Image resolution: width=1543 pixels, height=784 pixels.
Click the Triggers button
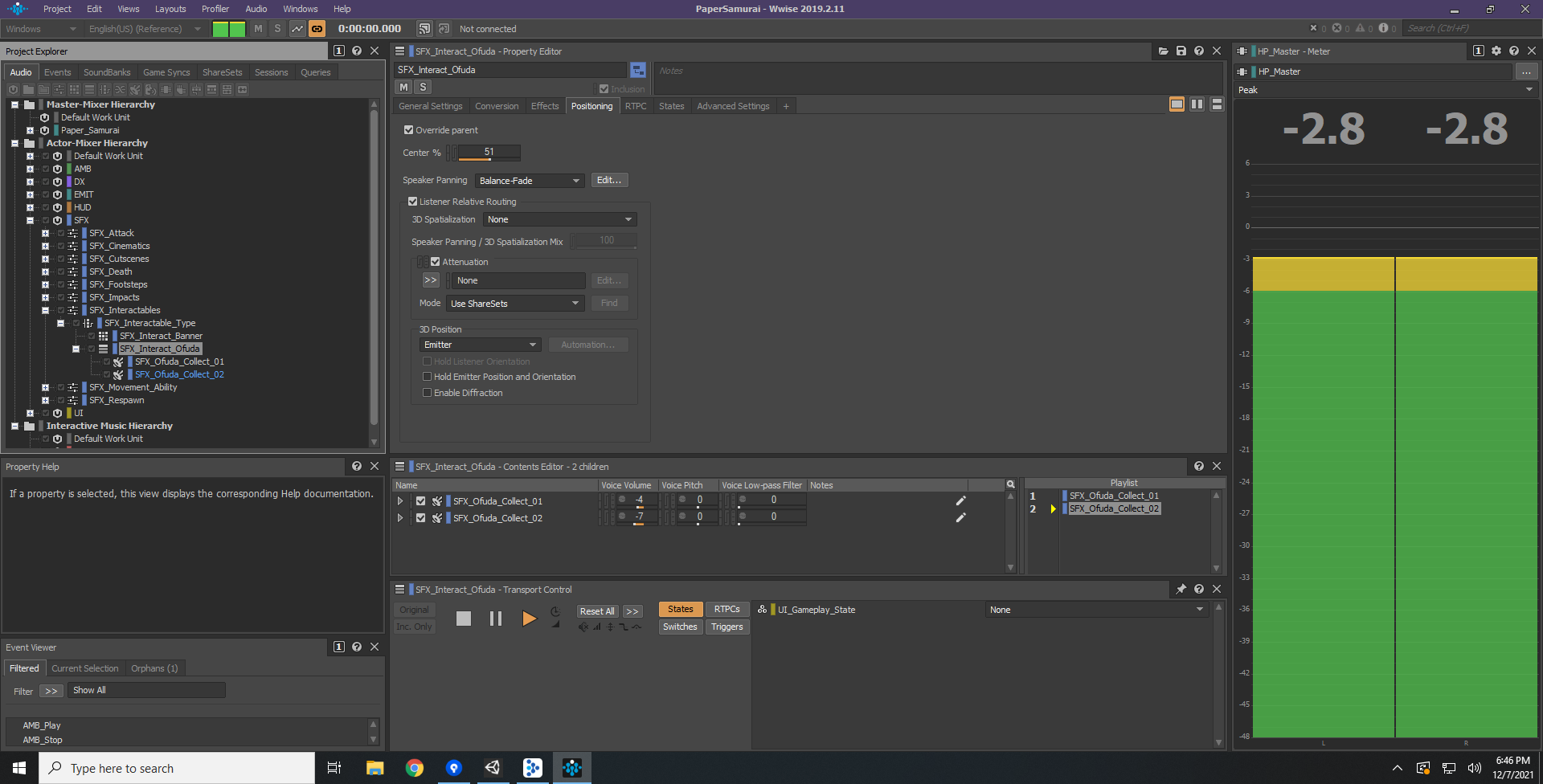(x=727, y=627)
